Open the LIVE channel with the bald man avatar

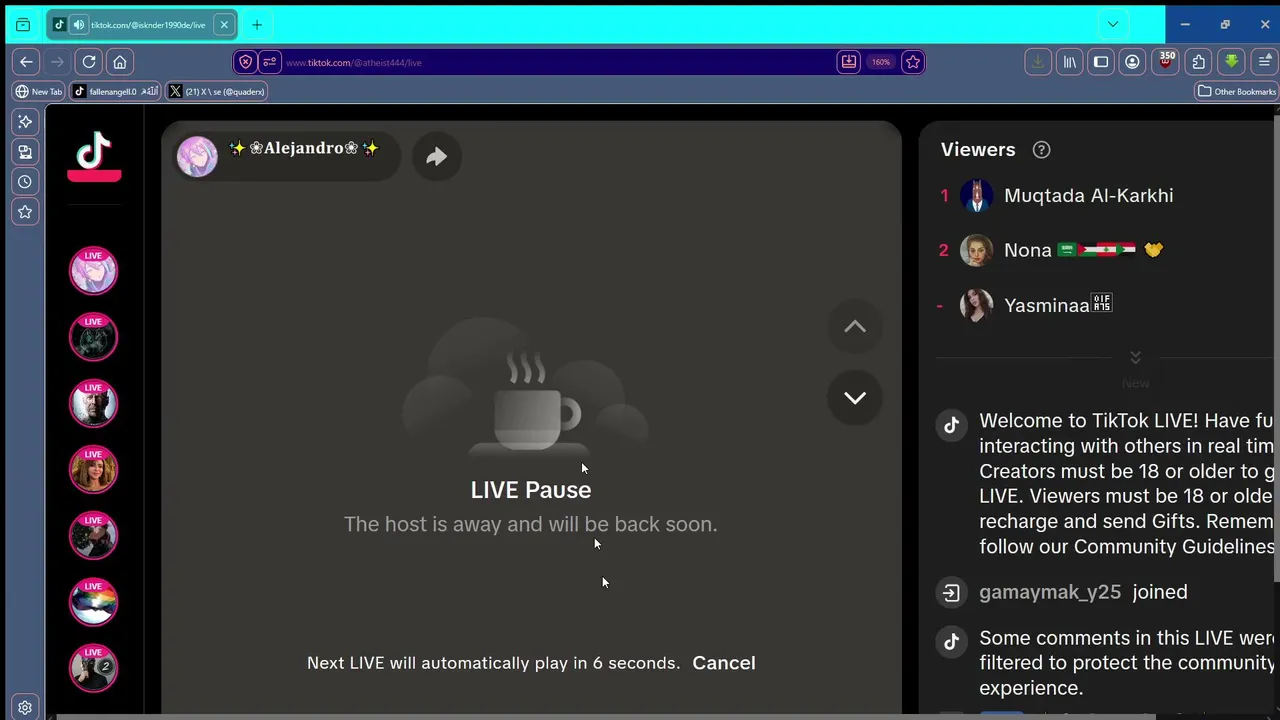[x=93, y=403]
